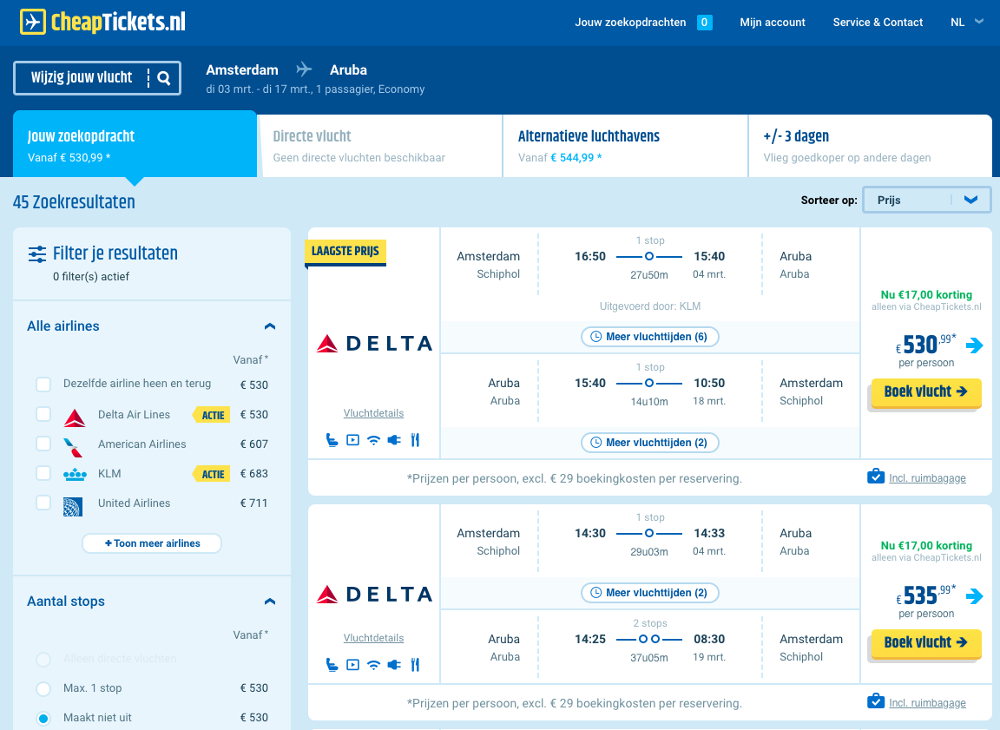Click the power outlet icon
This screenshot has width=1000, height=730.
click(x=393, y=438)
